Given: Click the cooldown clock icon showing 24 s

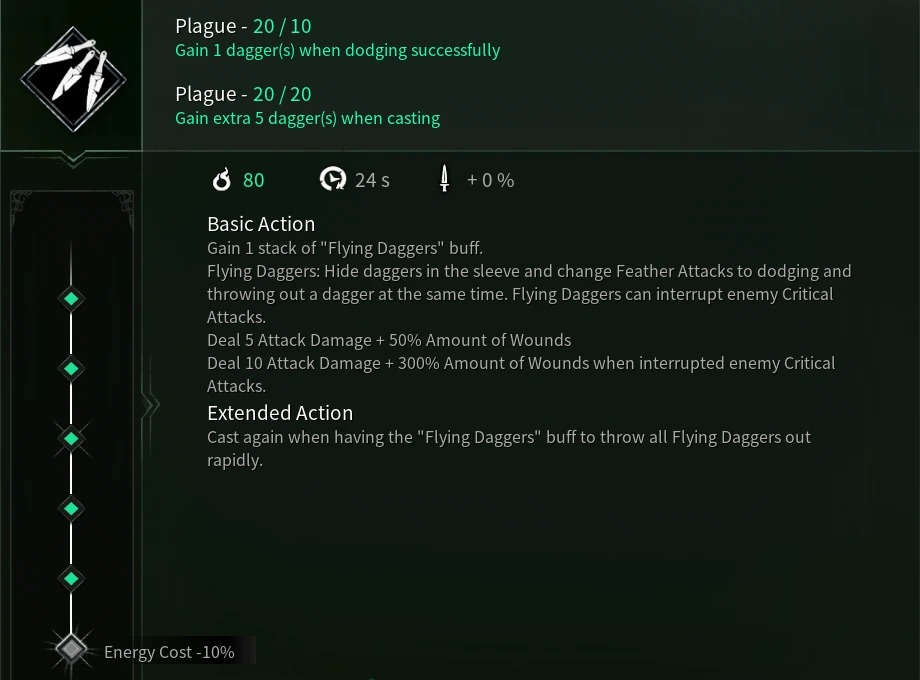Looking at the screenshot, I should click(x=332, y=179).
